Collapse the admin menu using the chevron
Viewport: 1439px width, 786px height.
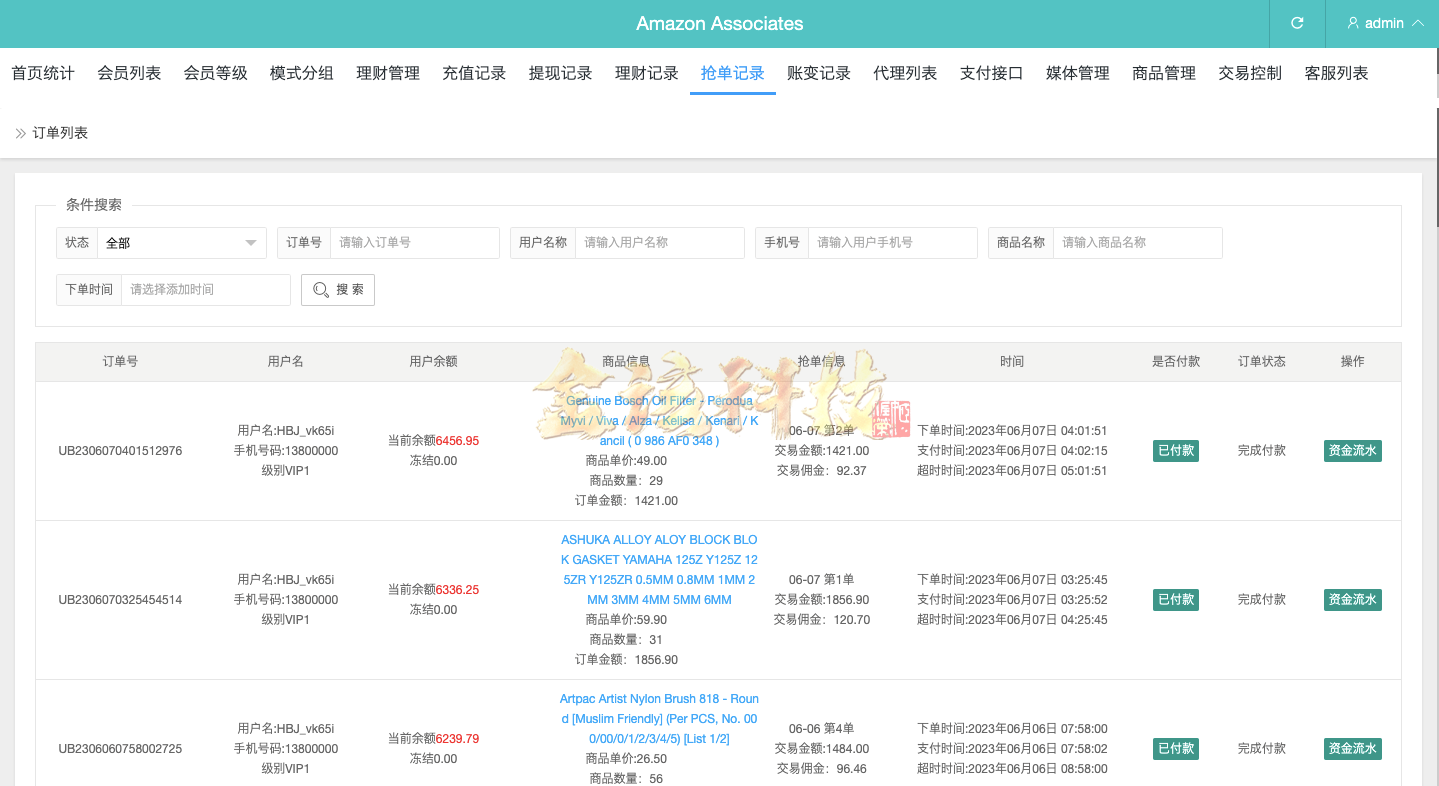(1419, 23)
